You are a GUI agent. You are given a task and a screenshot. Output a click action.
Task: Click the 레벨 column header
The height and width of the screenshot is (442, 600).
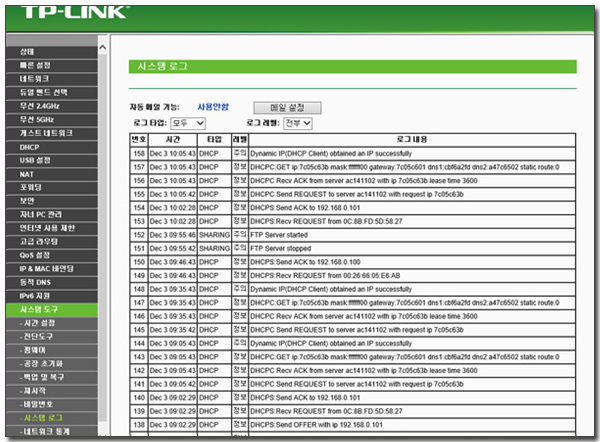(x=240, y=140)
